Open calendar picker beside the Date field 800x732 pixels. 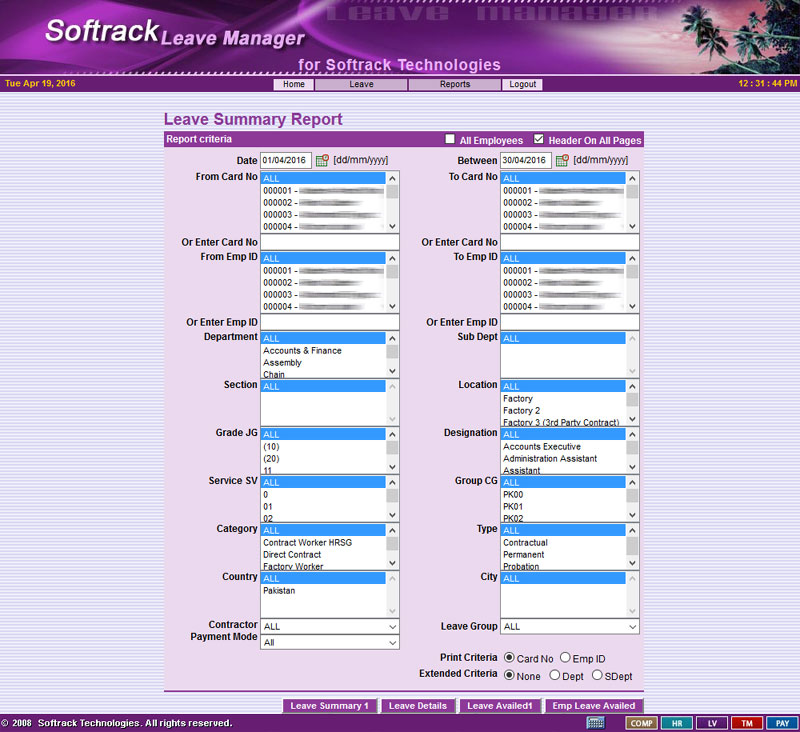point(322,160)
